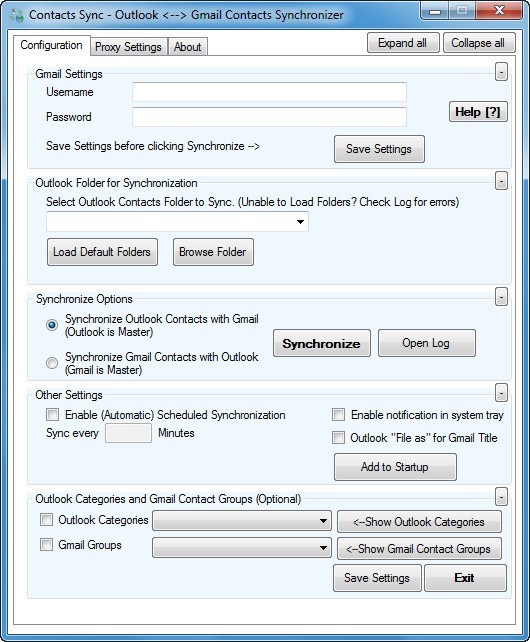Focus the Gmail Password field
530x642 pixels.
pos(269,117)
